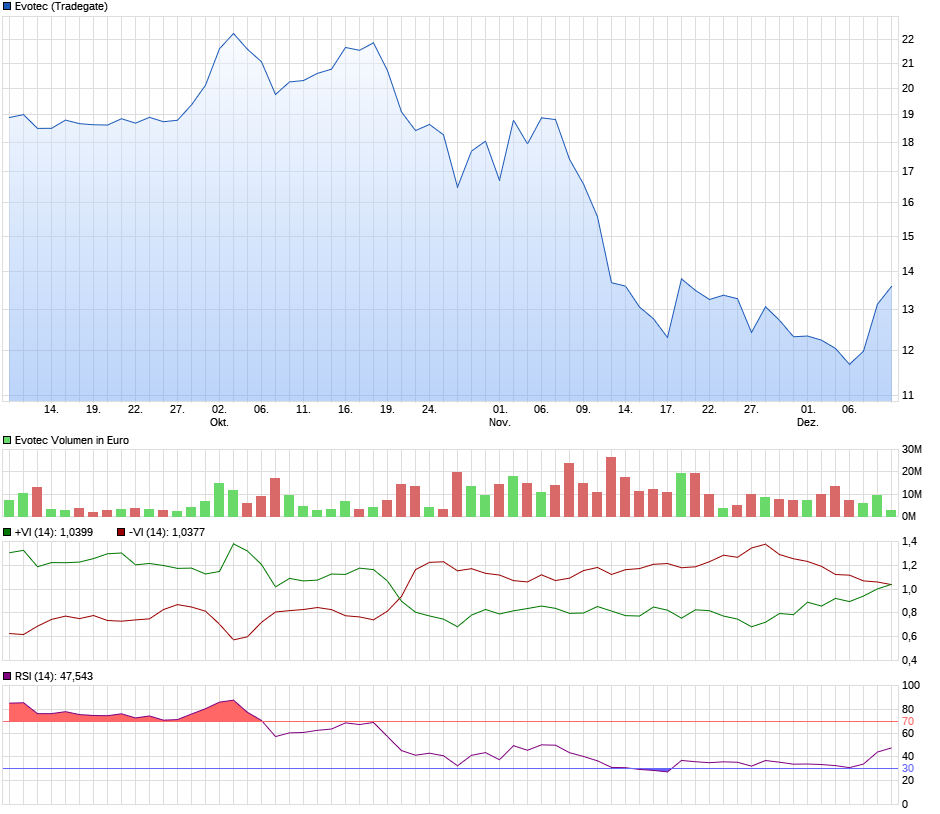Viewport: 940px width, 814px height.
Task: Select the 'Evotec (Tradegate)' chart title
Action: tap(61, 7)
